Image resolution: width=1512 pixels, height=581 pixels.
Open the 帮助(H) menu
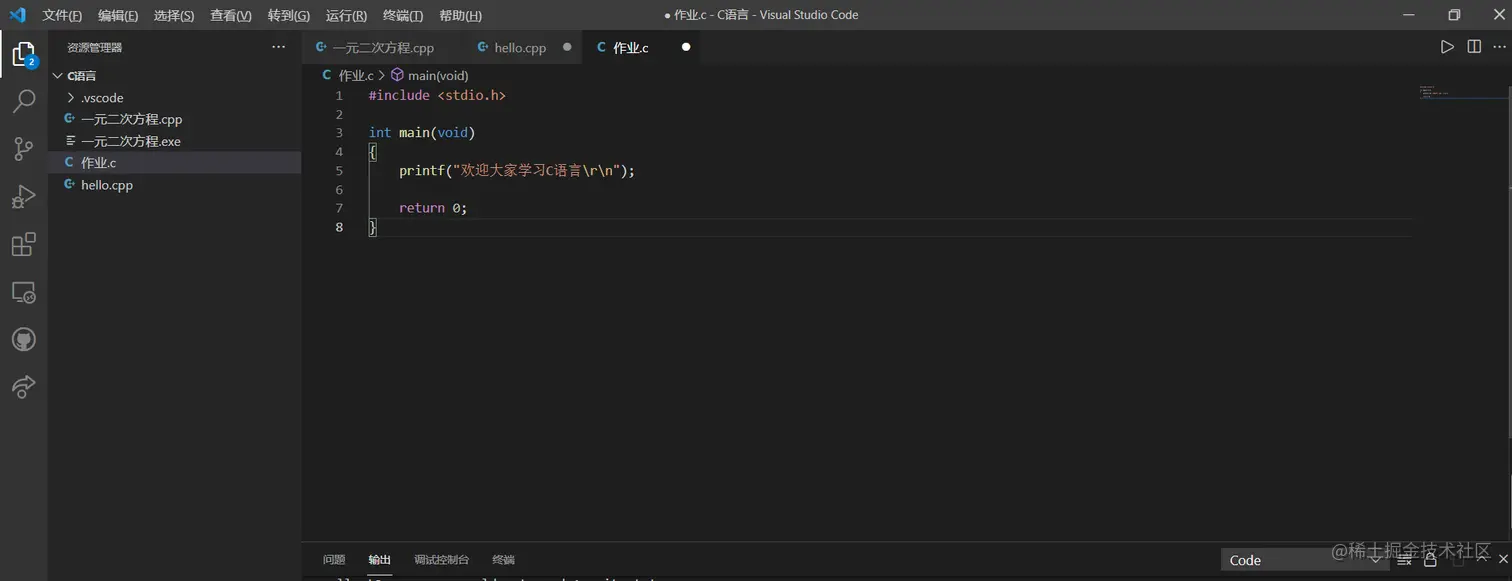[460, 16]
